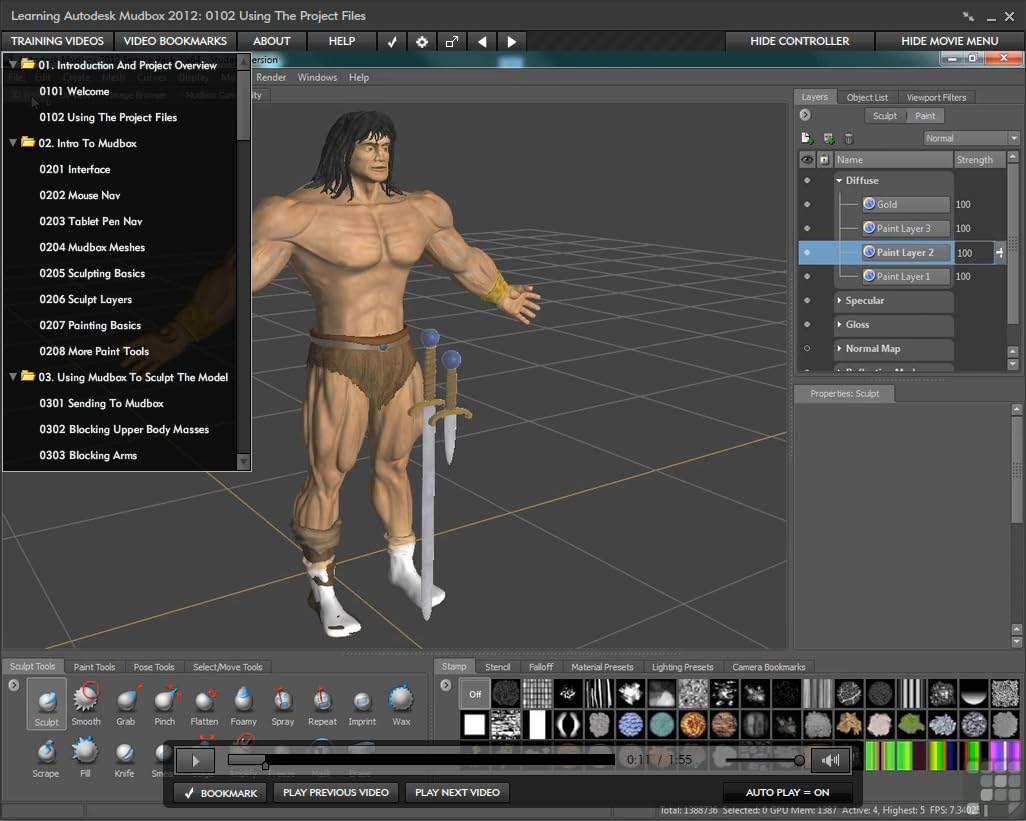Select the Fill sculpt tool
Screen dimensions: 1026x821
[x=85, y=757]
